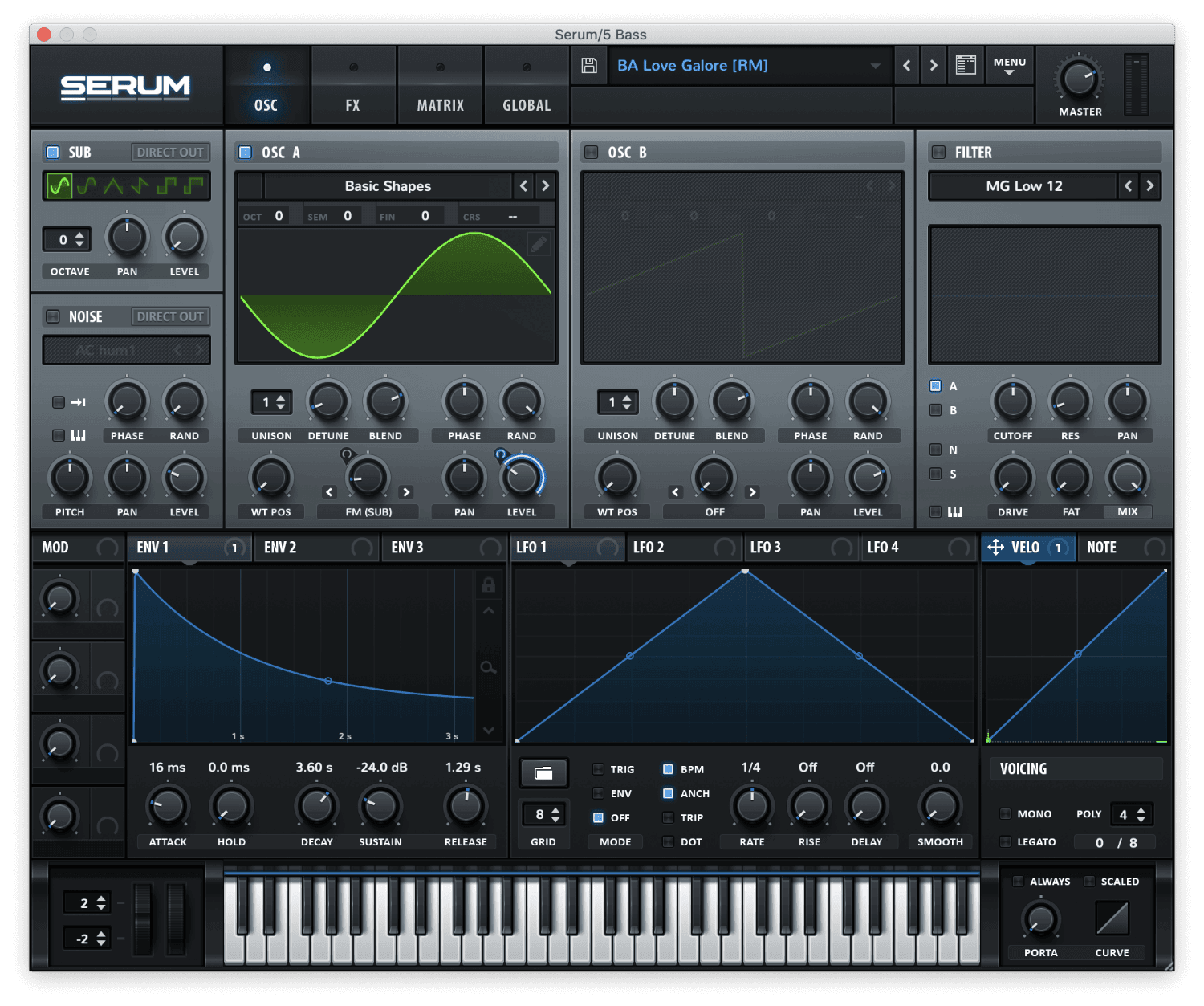The image size is (1204, 1006).
Task: Select next OSC B warp mode after OFF
Action: pyautogui.click(x=752, y=492)
